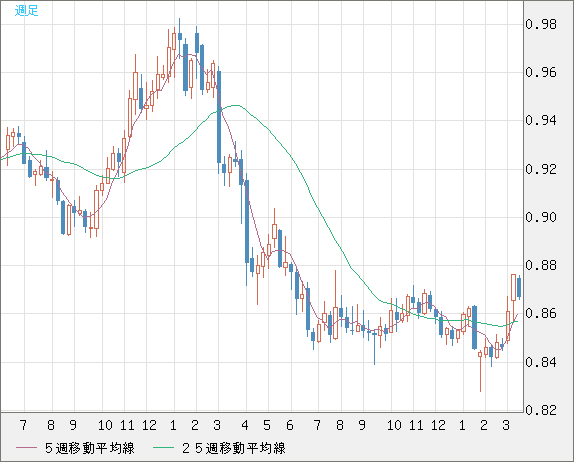
Task: Click the 0.96 price axis label
Action: 541,72
